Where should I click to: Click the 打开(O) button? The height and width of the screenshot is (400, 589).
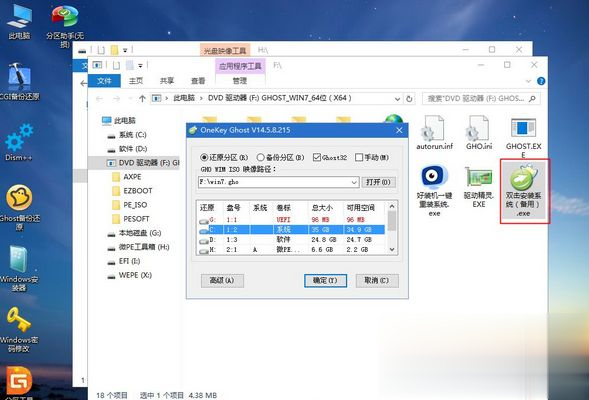378,182
